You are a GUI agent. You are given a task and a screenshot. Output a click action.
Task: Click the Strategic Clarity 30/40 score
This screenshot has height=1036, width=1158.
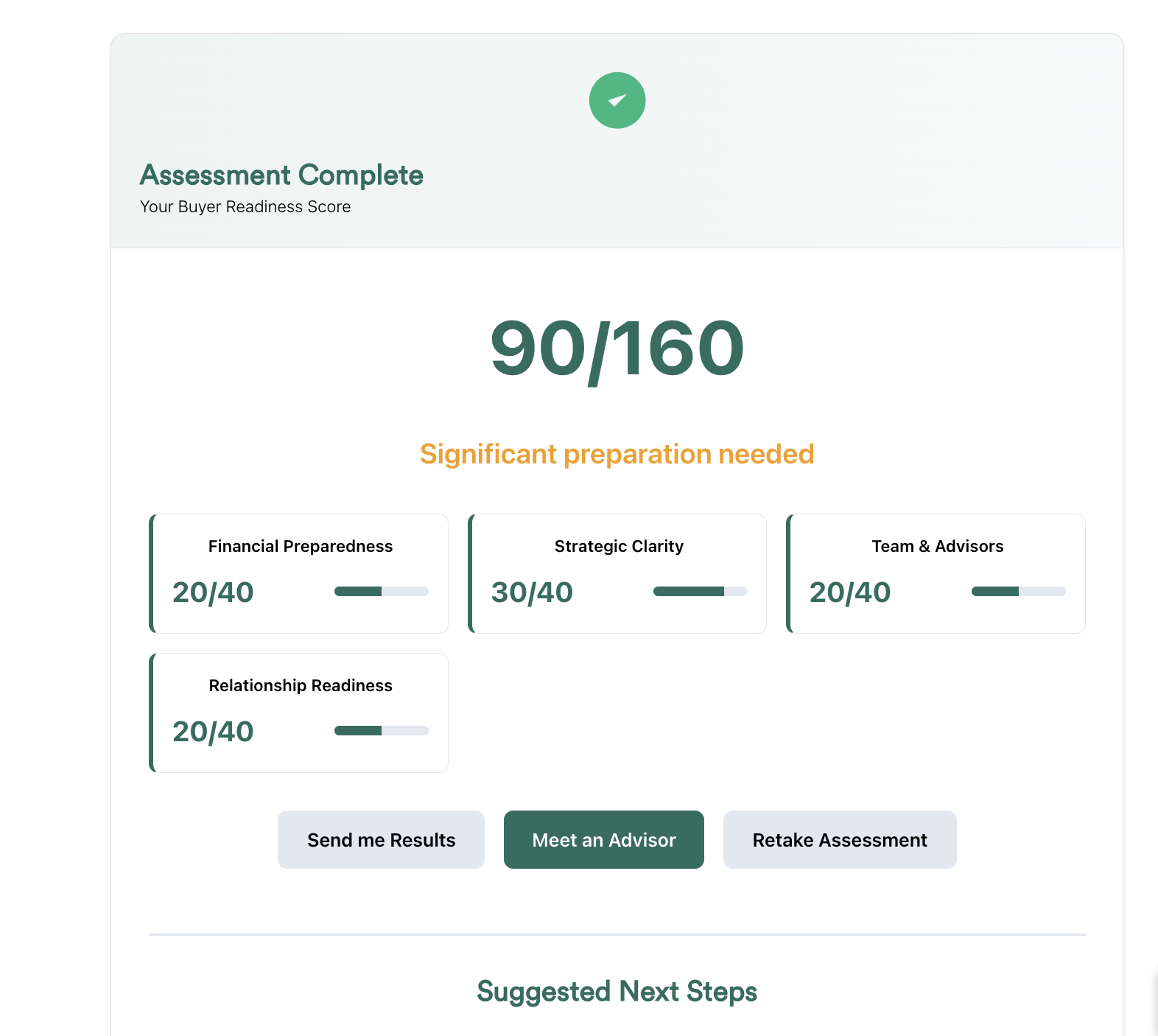tap(532, 592)
